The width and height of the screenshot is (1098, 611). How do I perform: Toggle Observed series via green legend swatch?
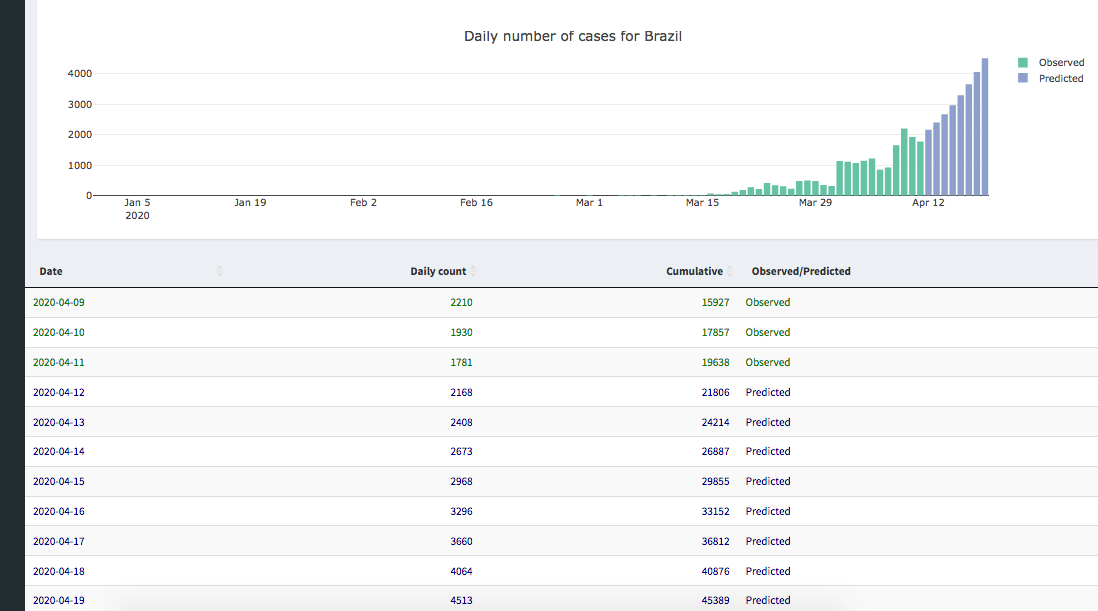[1022, 62]
